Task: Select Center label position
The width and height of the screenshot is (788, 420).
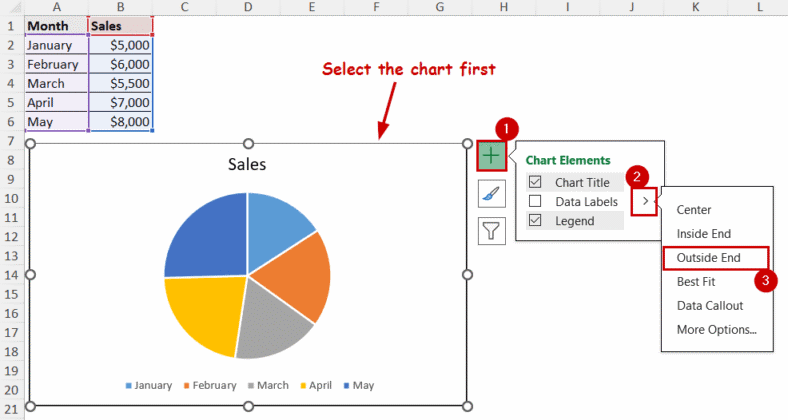Action: [x=694, y=210]
